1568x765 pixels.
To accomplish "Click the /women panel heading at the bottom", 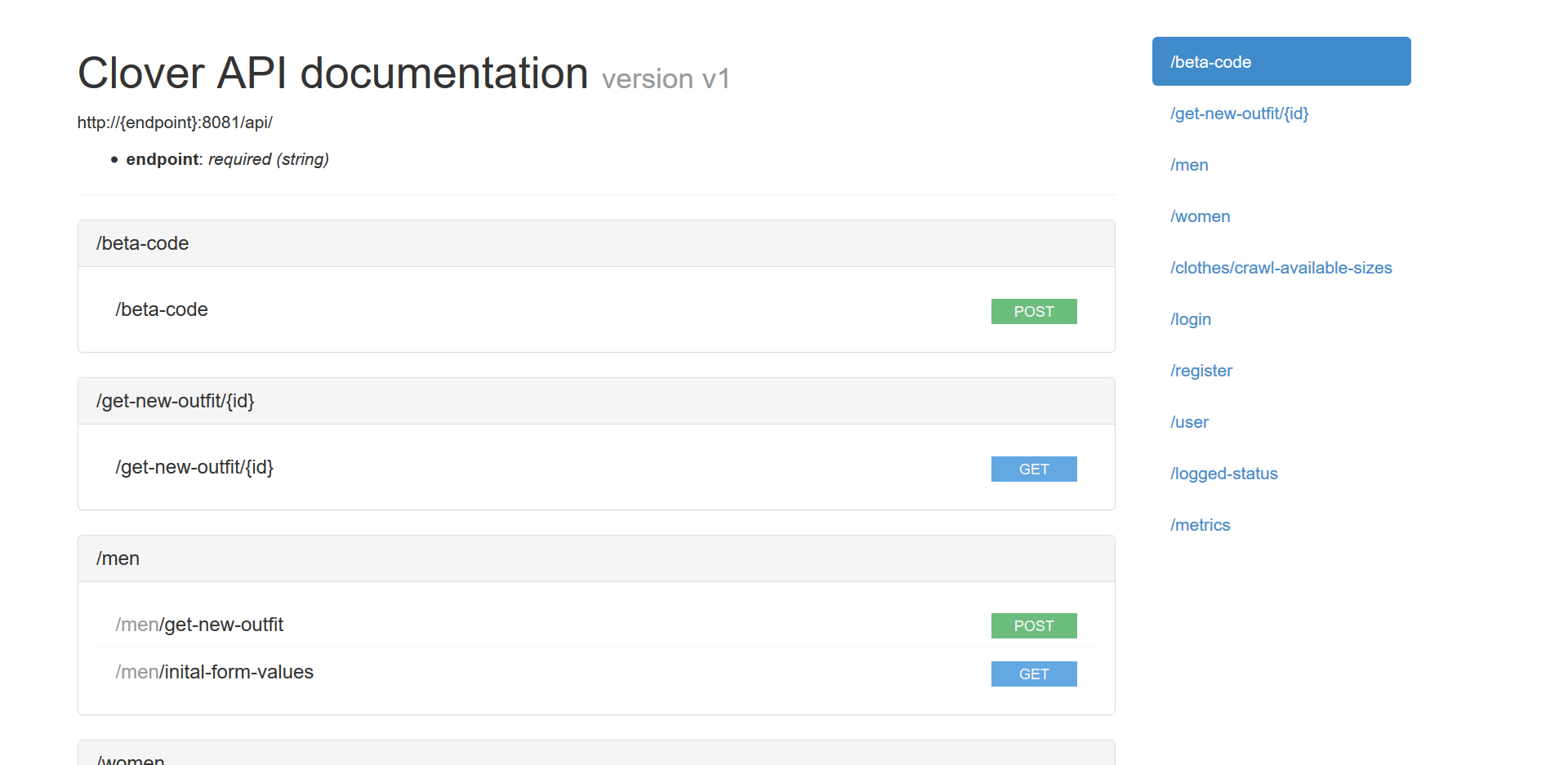I will (x=131, y=758).
